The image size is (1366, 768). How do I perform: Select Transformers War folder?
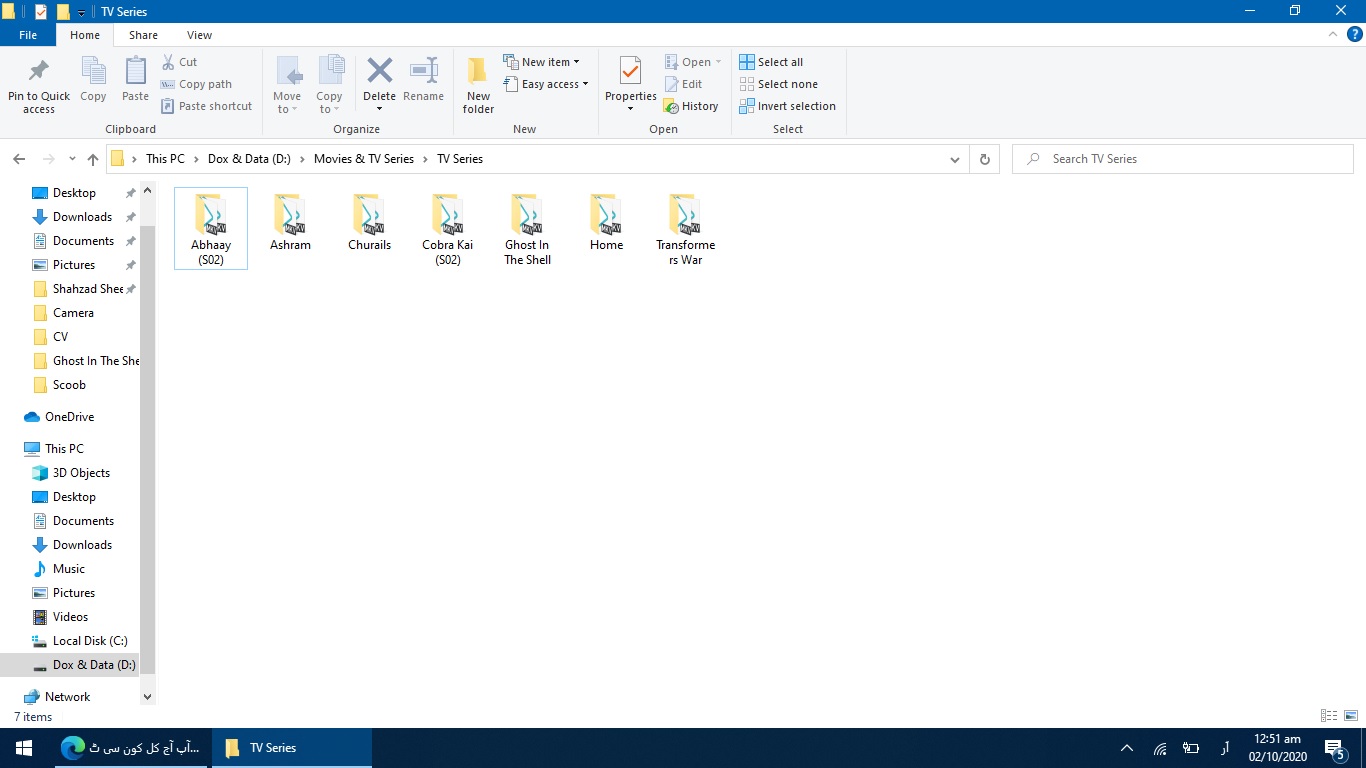coord(685,229)
